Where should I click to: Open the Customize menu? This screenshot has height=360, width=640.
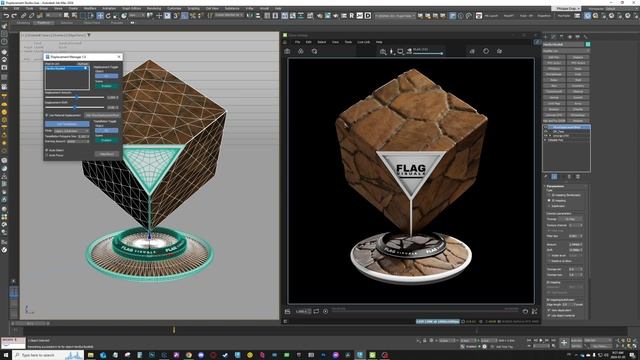[x=174, y=9]
